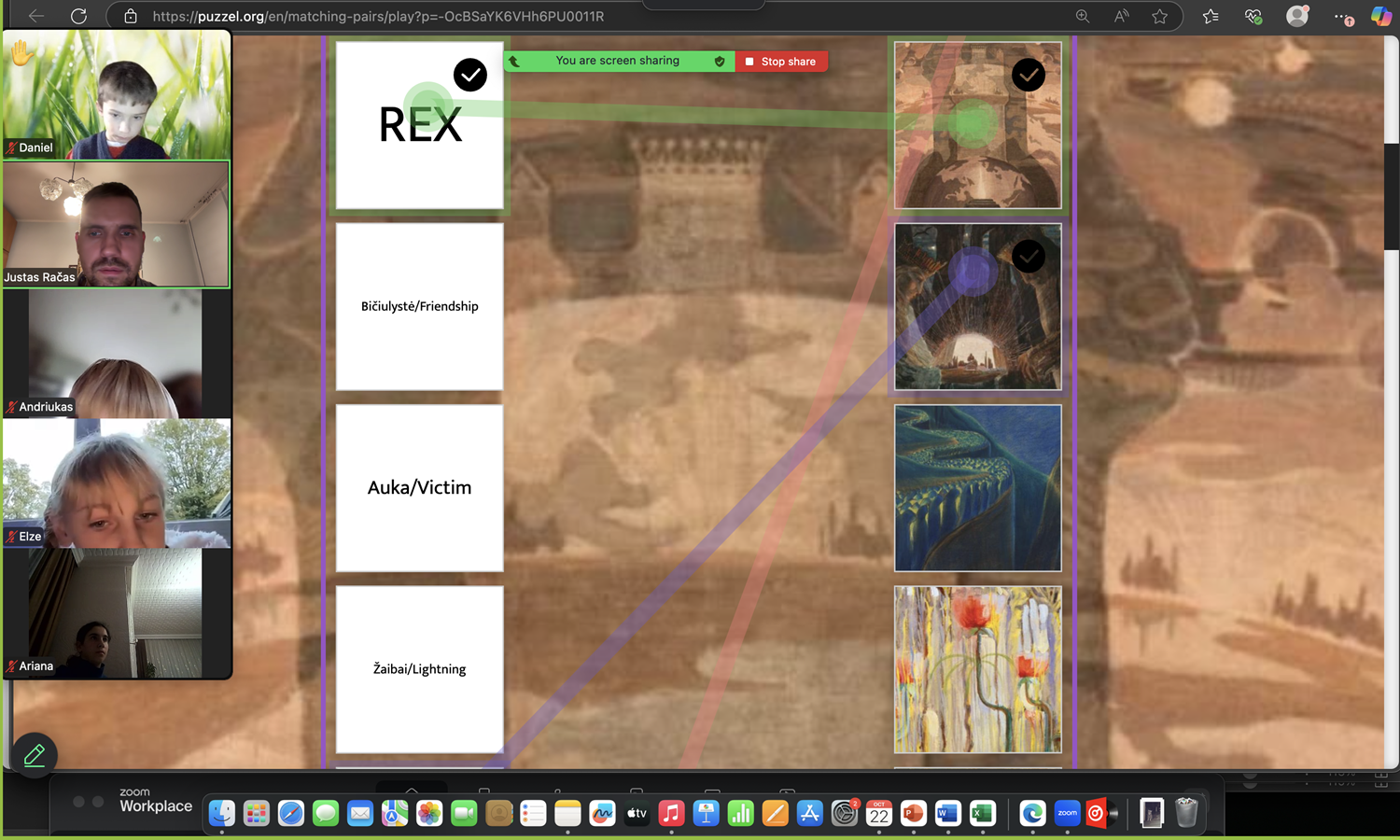Open Safari from the dock
The image size is (1400, 840).
tap(291, 813)
